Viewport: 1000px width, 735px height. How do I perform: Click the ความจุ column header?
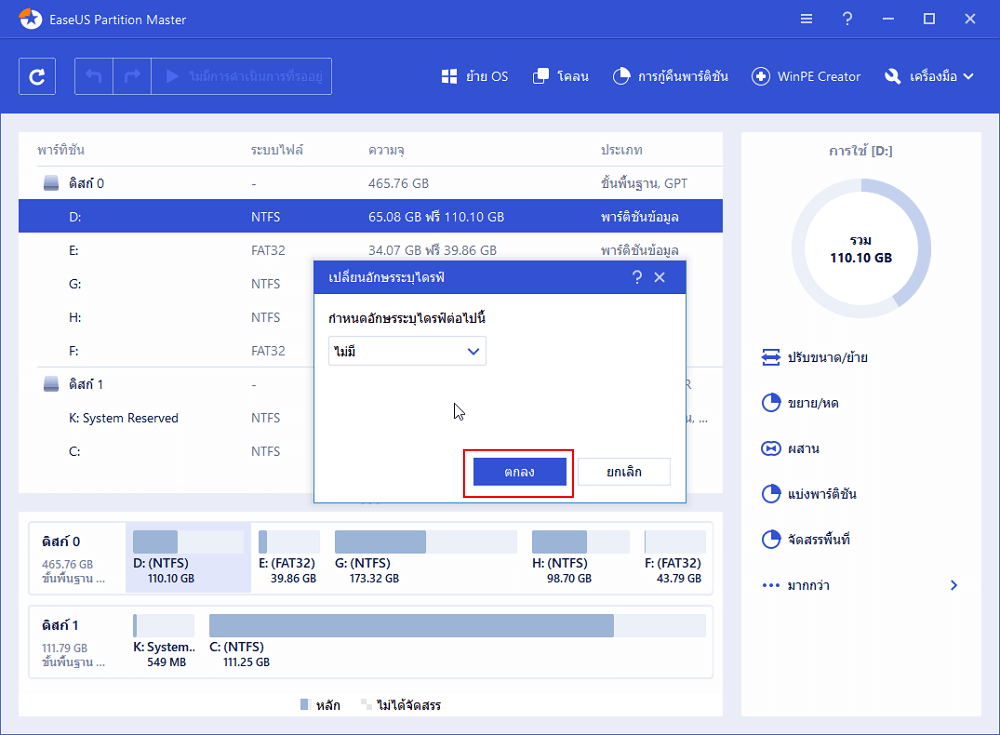coord(386,150)
